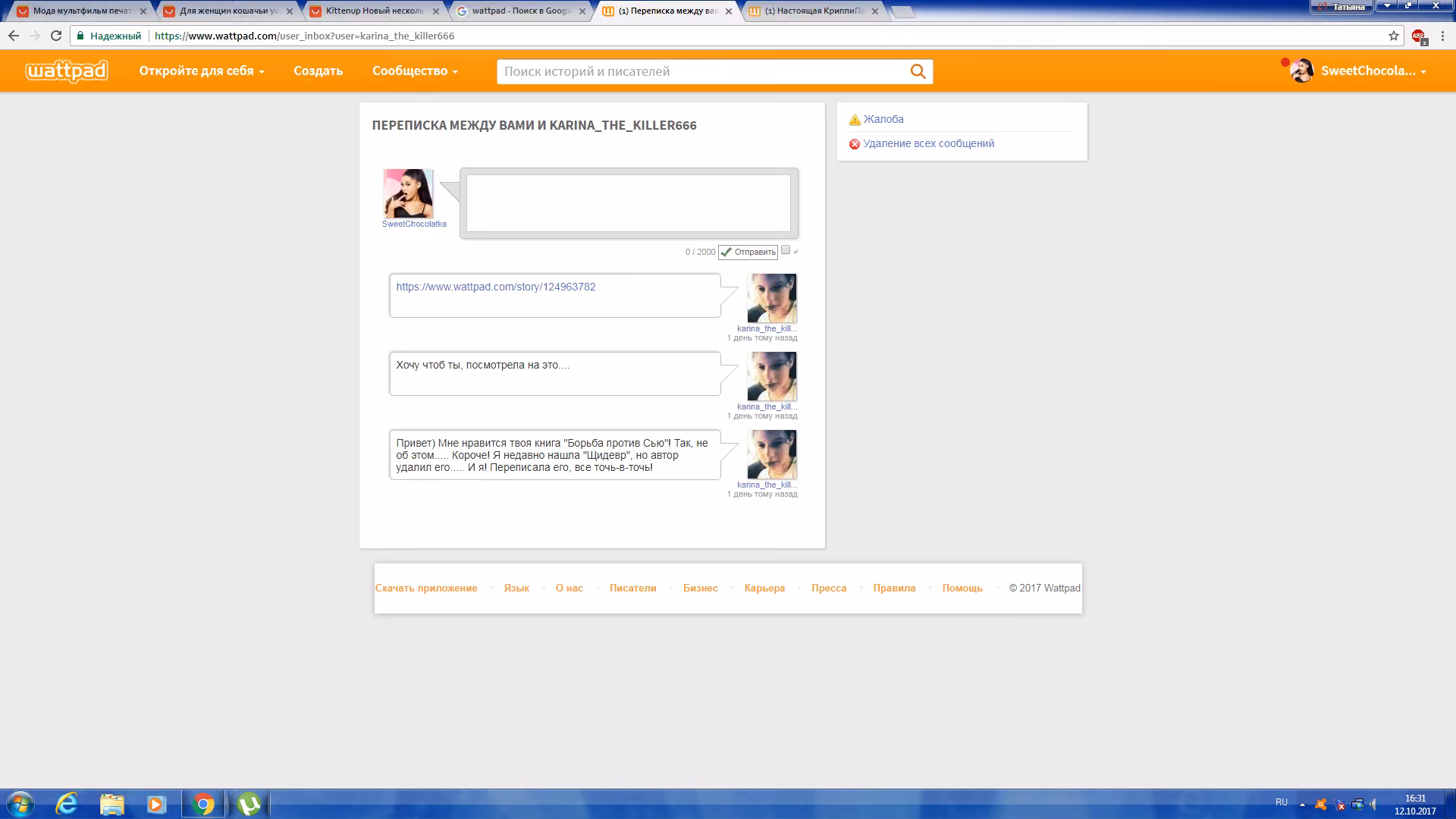The image size is (1456, 819).
Task: Click the 'Писатели' footer link
Action: tap(633, 588)
